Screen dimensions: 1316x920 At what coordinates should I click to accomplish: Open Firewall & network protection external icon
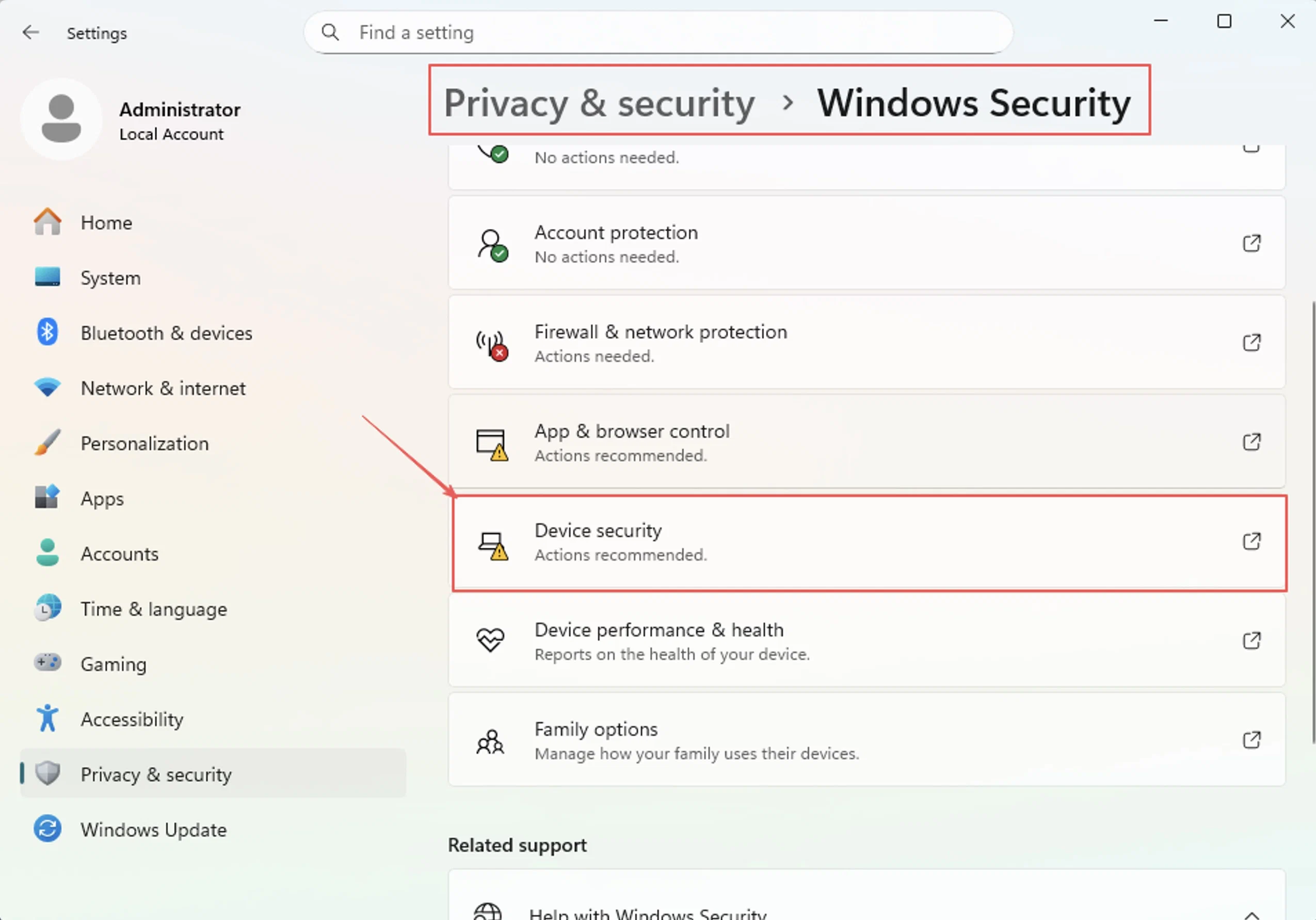click(x=1252, y=342)
